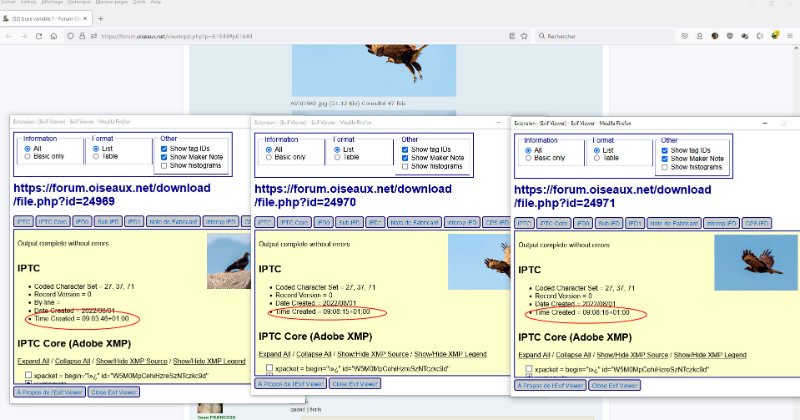Toggle reader view in address bar
This screenshot has height=420, width=800.
click(512, 36)
